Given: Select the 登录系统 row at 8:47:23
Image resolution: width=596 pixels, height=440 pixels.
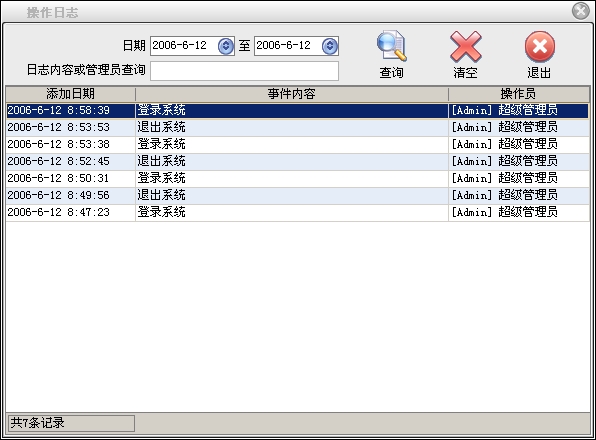Looking at the screenshot, I should (298, 212).
